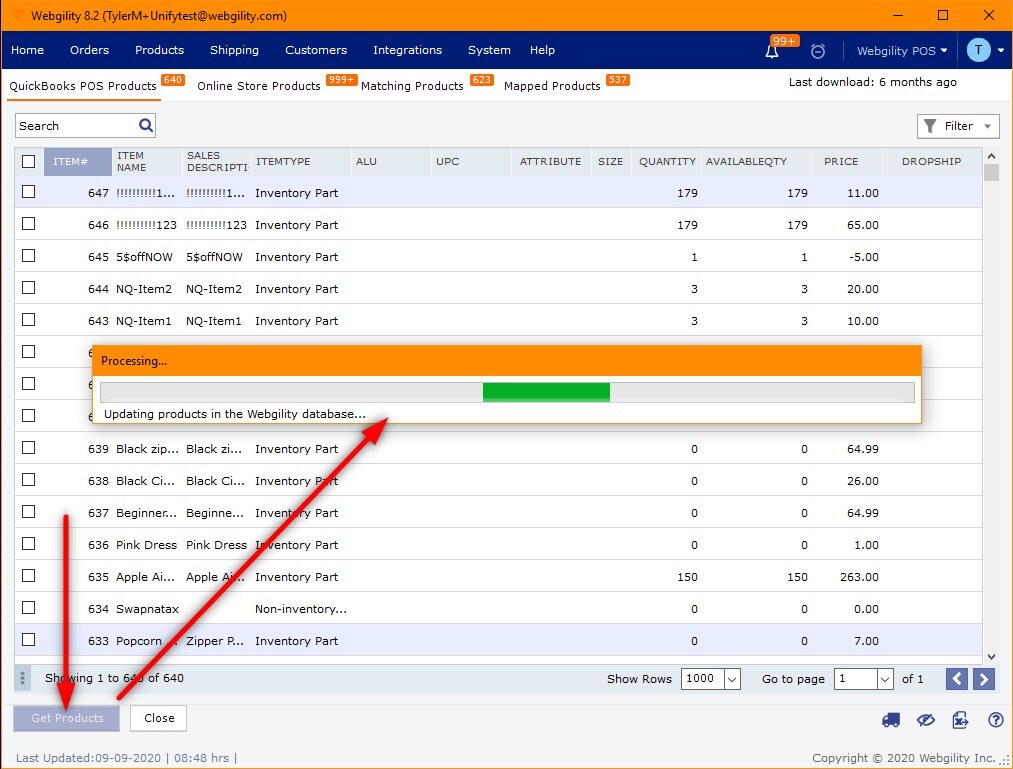Image resolution: width=1013 pixels, height=769 pixels.
Task: Sort by ITEM# column header
Action: pos(78,162)
